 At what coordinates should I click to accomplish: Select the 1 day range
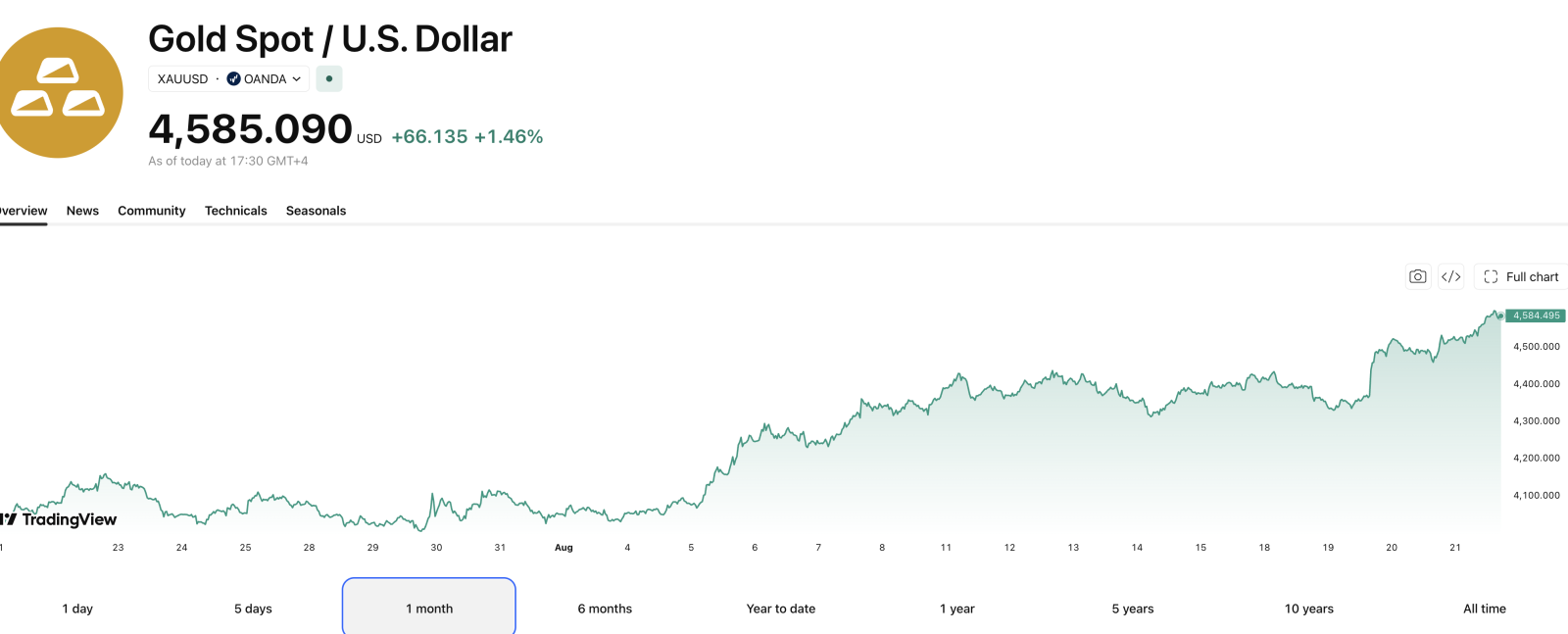77,609
